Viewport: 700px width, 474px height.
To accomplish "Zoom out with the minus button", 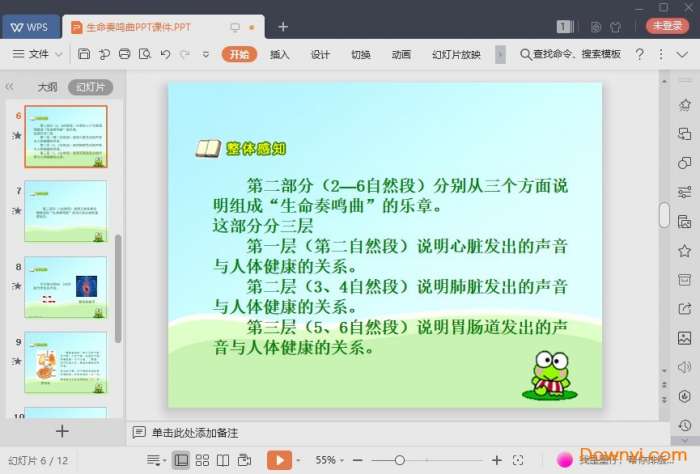I will pyautogui.click(x=358, y=460).
